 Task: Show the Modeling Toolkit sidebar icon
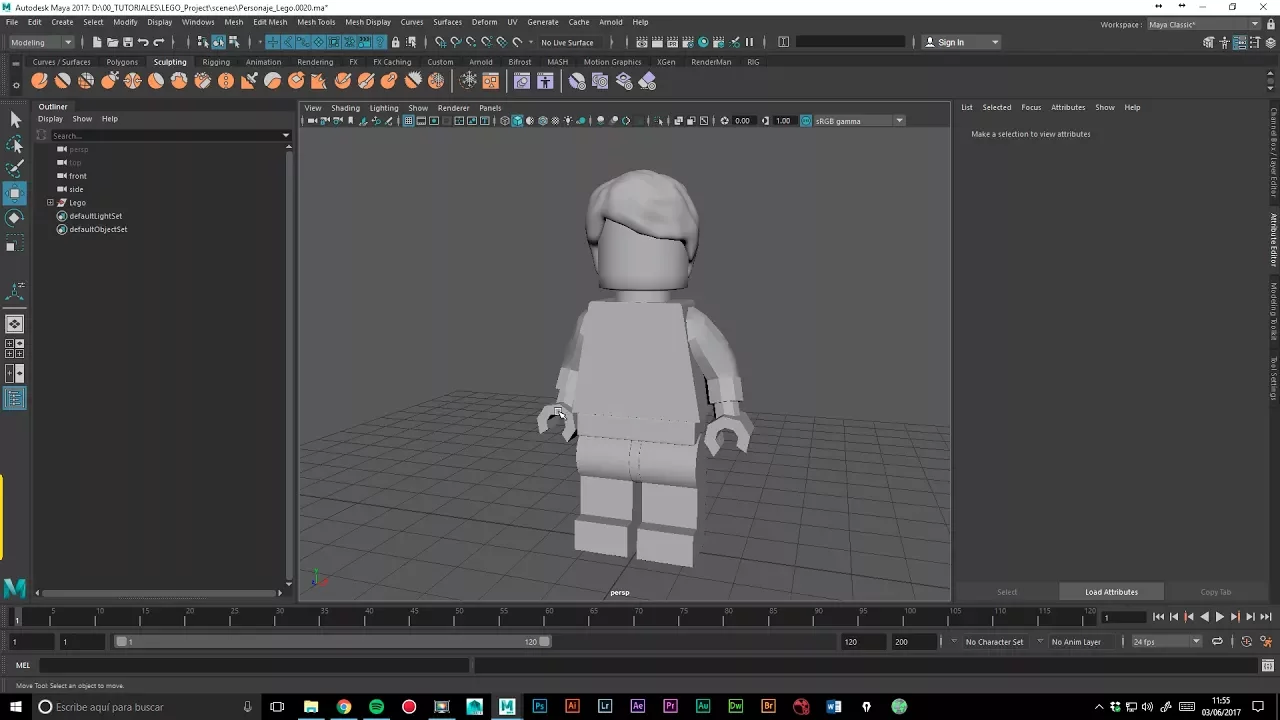pos(1209,42)
